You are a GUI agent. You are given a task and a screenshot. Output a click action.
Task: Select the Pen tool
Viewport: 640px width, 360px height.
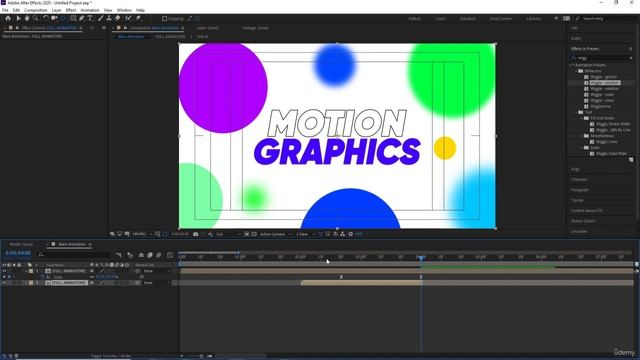[x=82, y=18]
